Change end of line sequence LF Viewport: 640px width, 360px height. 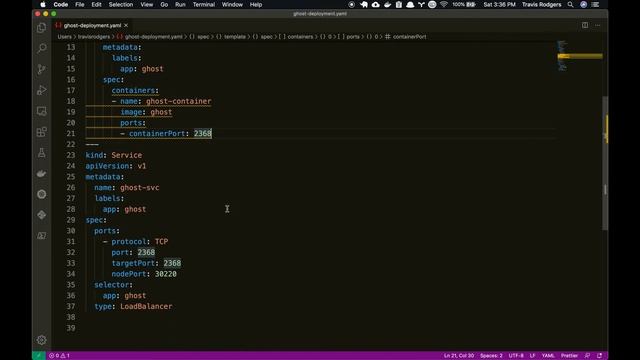[x=532, y=356]
